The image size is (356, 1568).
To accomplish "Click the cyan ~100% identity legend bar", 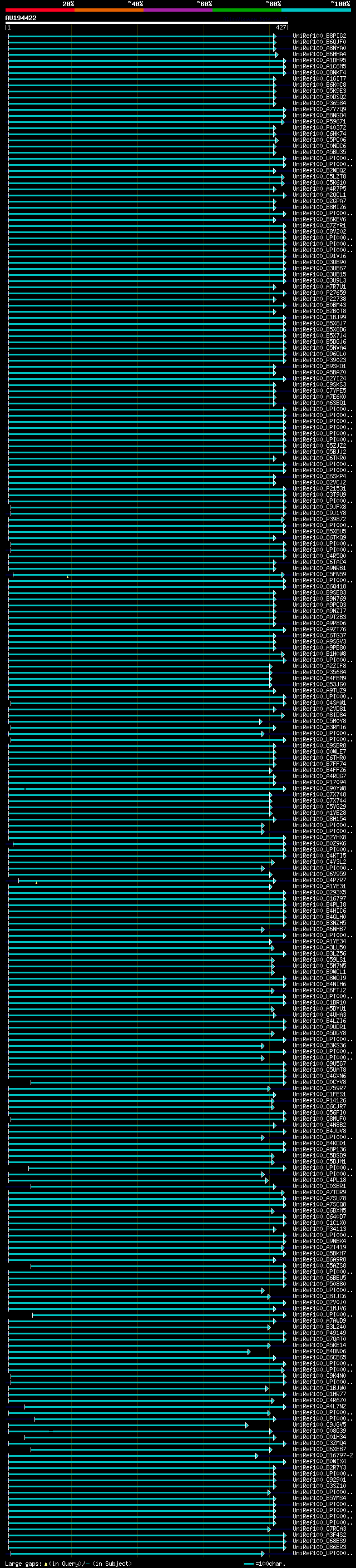I will [x=316, y=11].
